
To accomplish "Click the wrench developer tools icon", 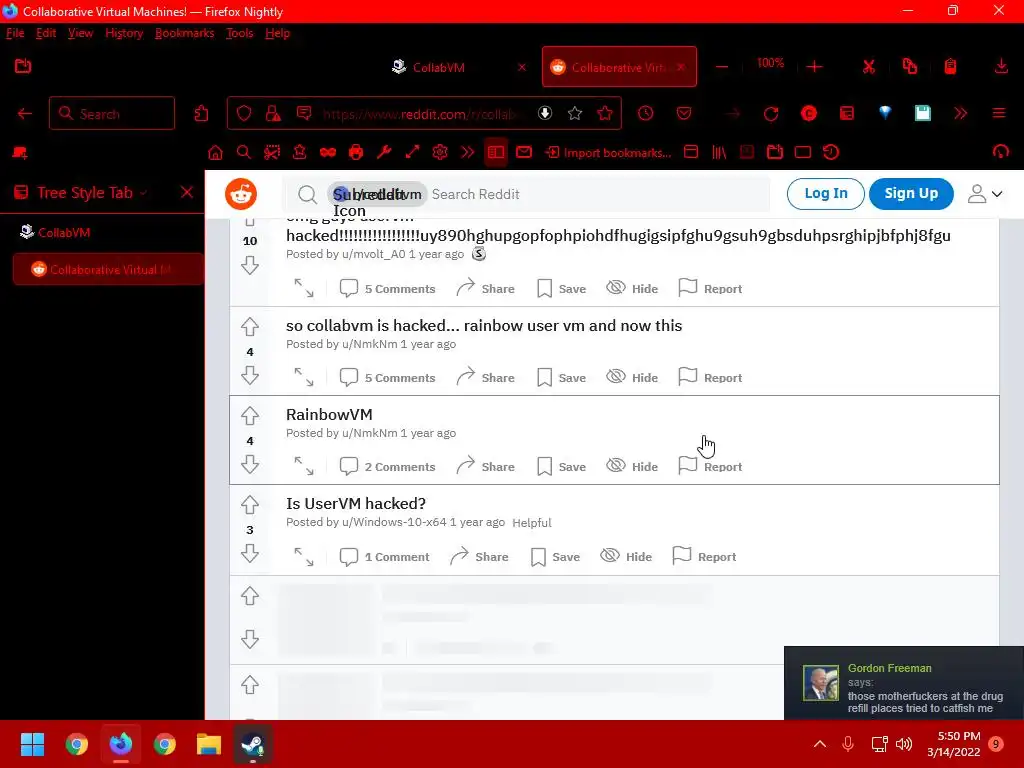I will [384, 153].
